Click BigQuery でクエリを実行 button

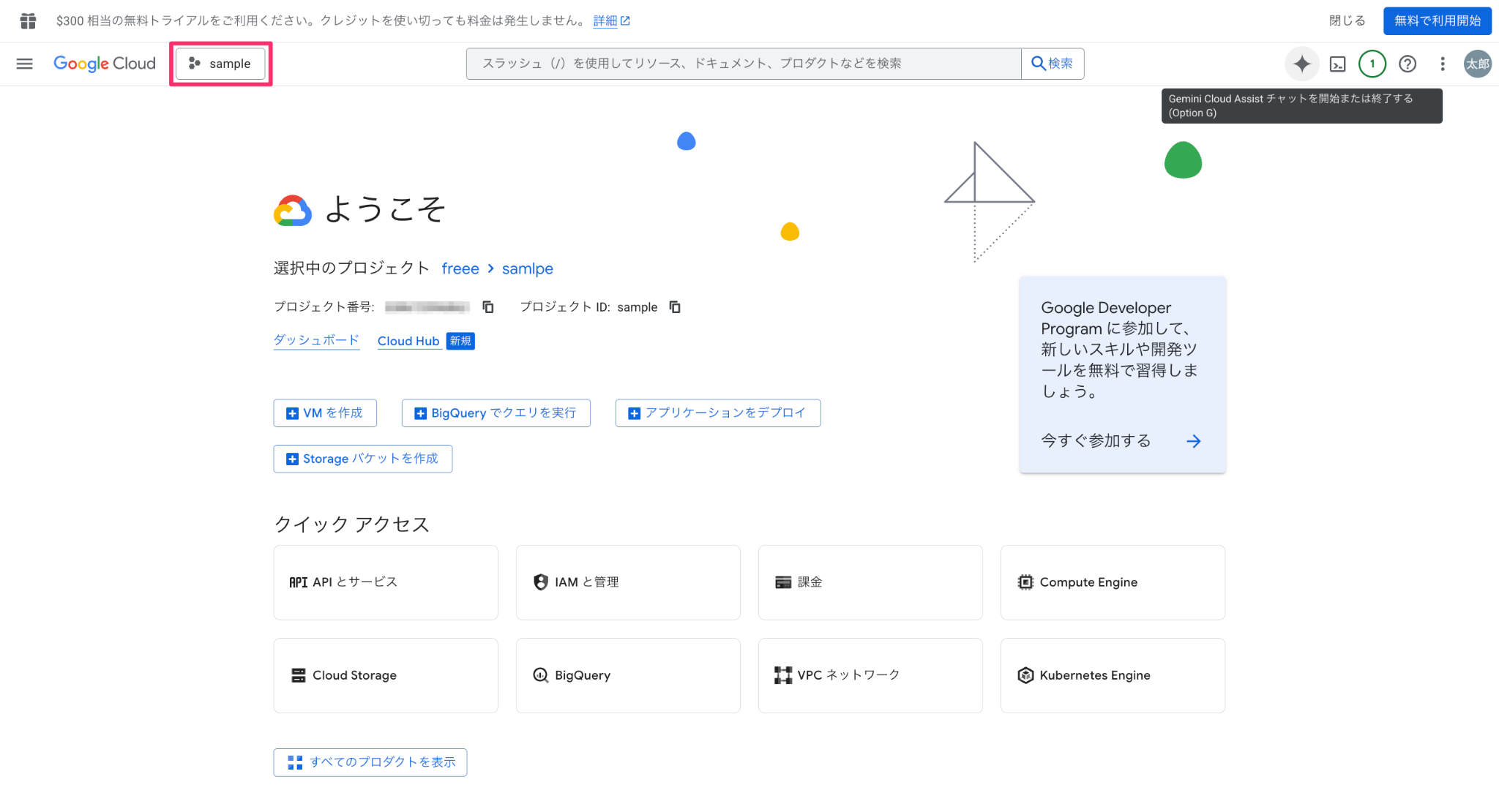pos(496,413)
